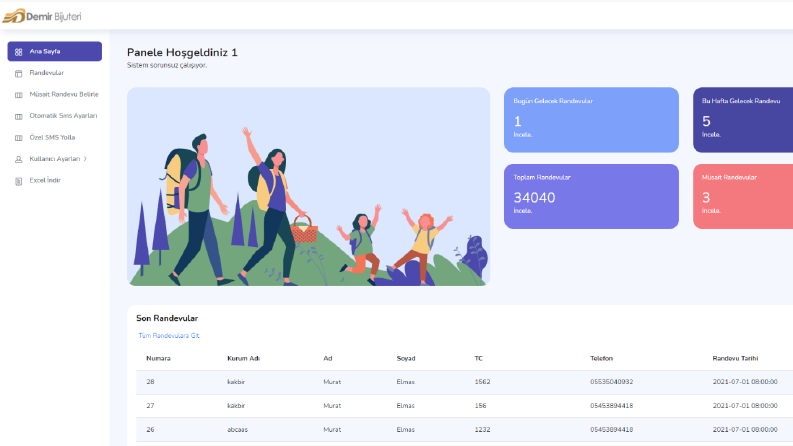Screen dimensions: 793x446
Task: Click the number 3 in Müsait Randevular card
Action: [706, 198]
